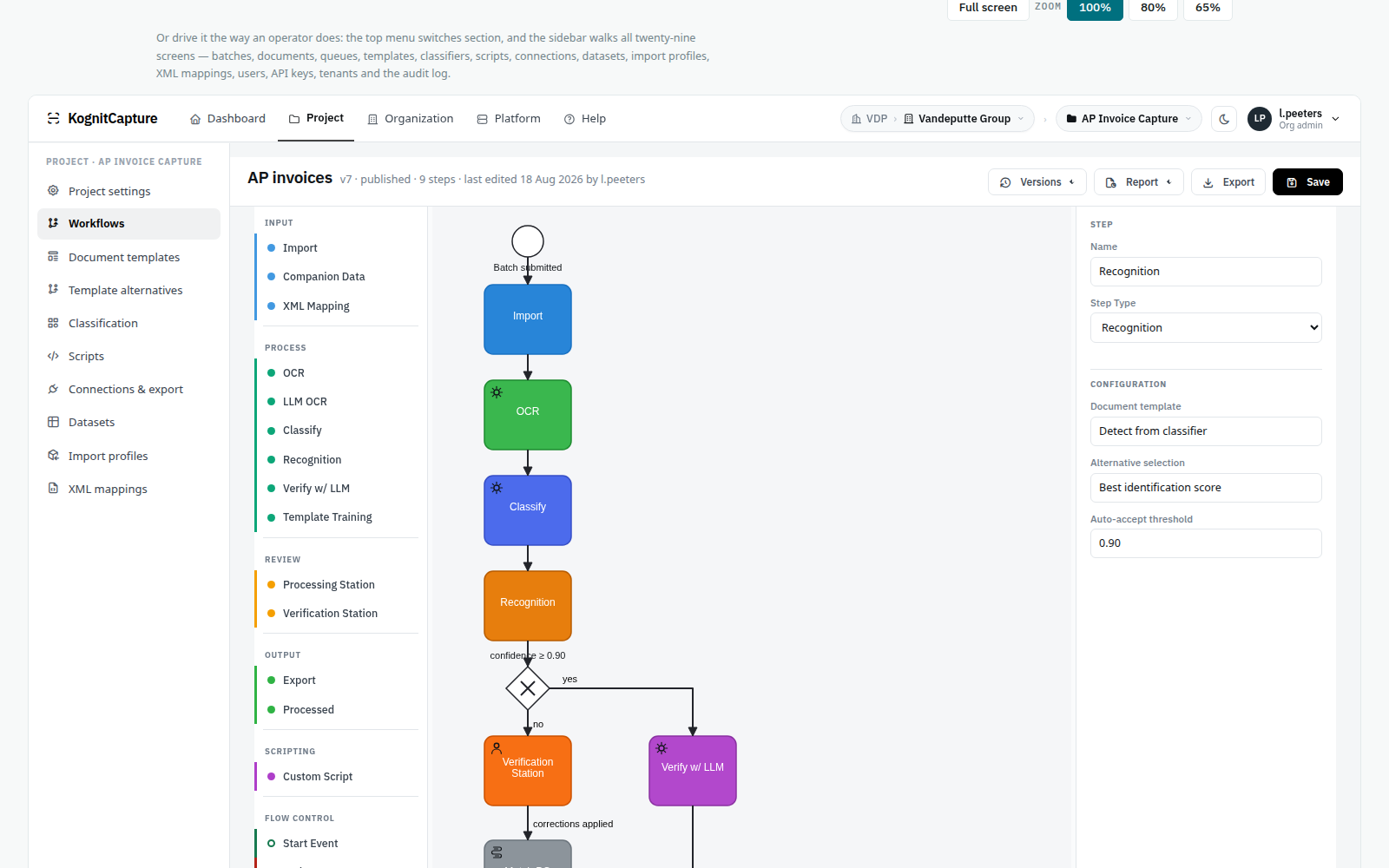Expand the Vandeputte Group organization selector
Image resolution: width=1389 pixels, height=868 pixels.
click(x=964, y=119)
